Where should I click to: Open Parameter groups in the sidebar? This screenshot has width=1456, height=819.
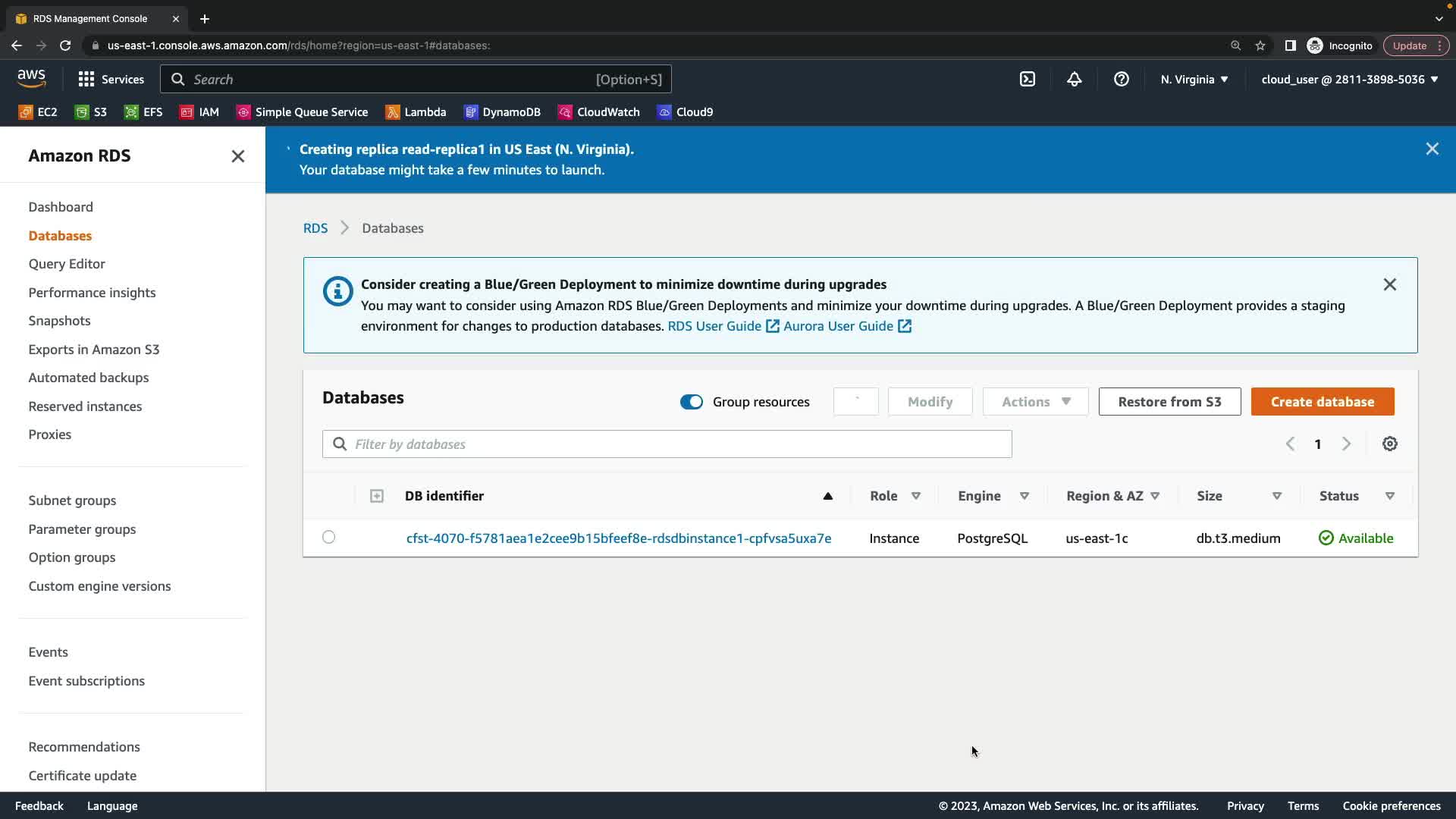[82, 529]
